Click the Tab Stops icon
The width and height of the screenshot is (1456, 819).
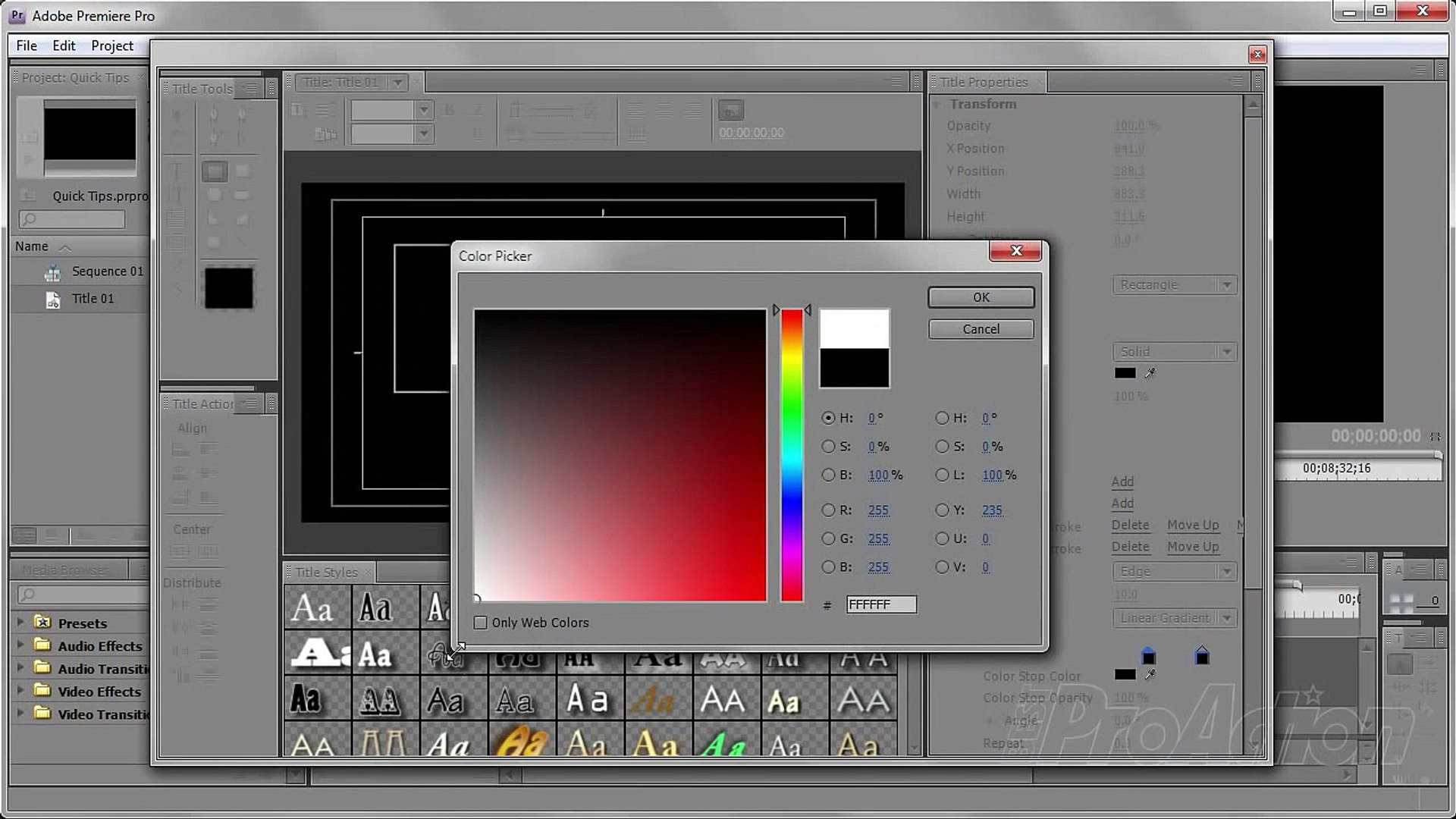point(635,134)
